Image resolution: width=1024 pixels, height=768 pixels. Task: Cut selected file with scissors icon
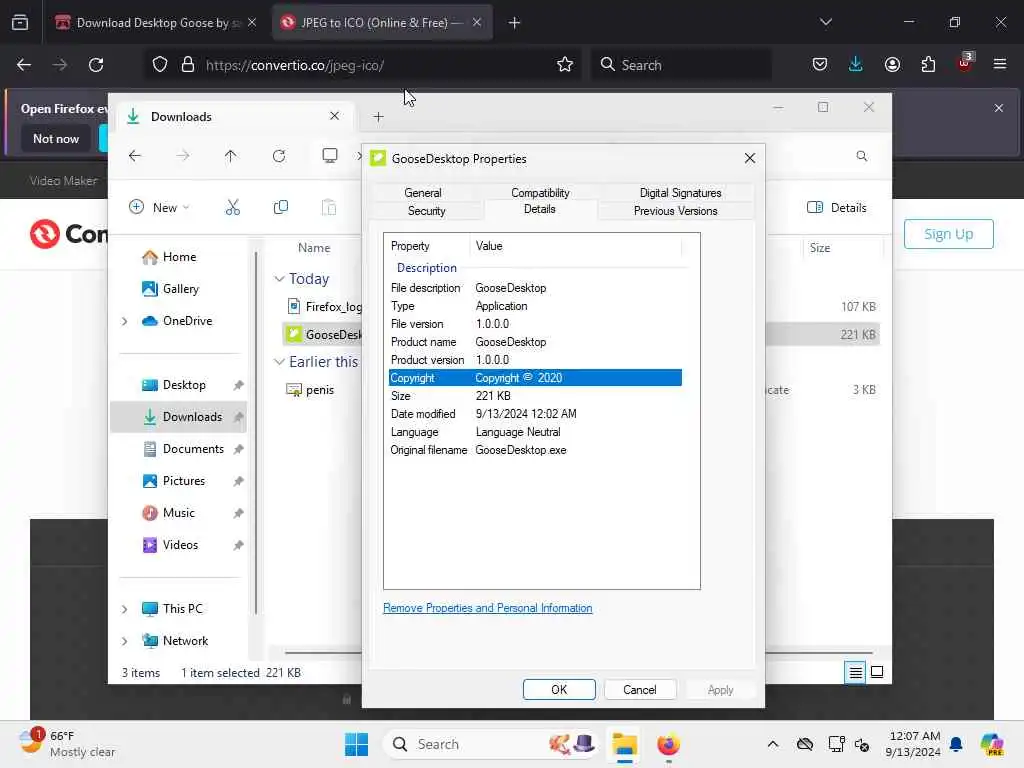pyautogui.click(x=232, y=208)
